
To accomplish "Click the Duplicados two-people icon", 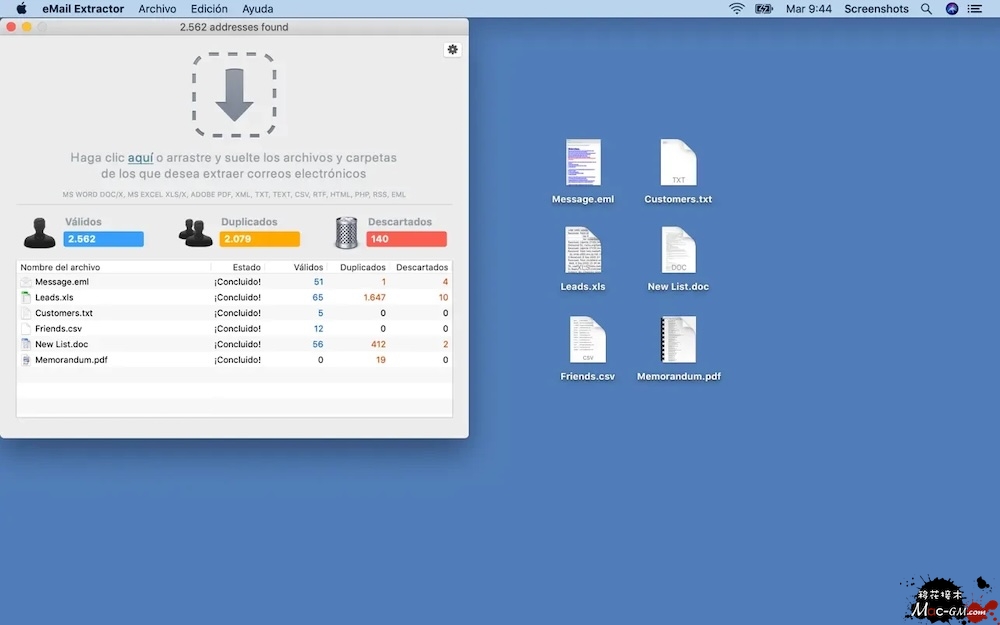I will [x=195, y=232].
